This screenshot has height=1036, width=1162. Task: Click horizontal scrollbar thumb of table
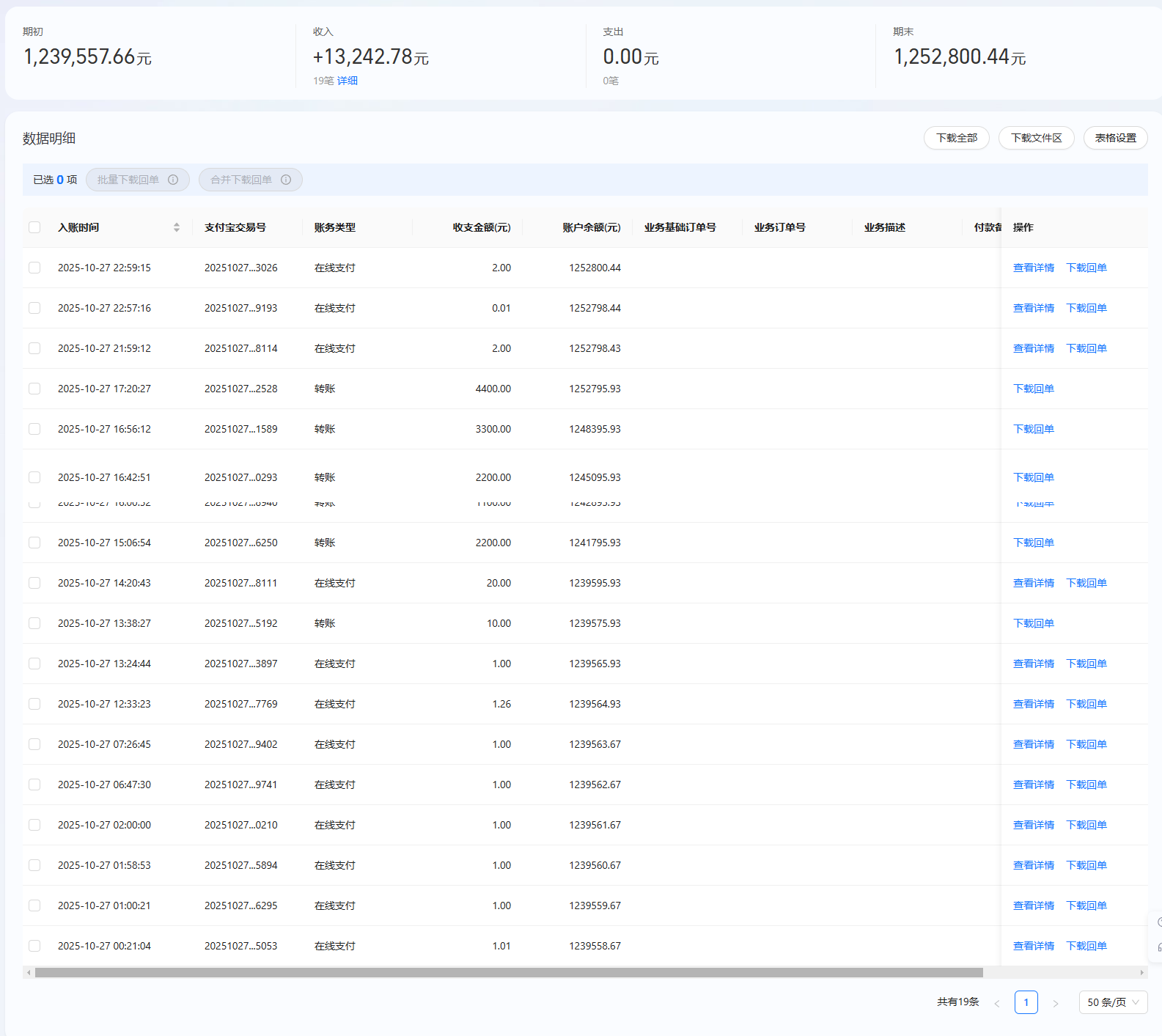tap(509, 973)
